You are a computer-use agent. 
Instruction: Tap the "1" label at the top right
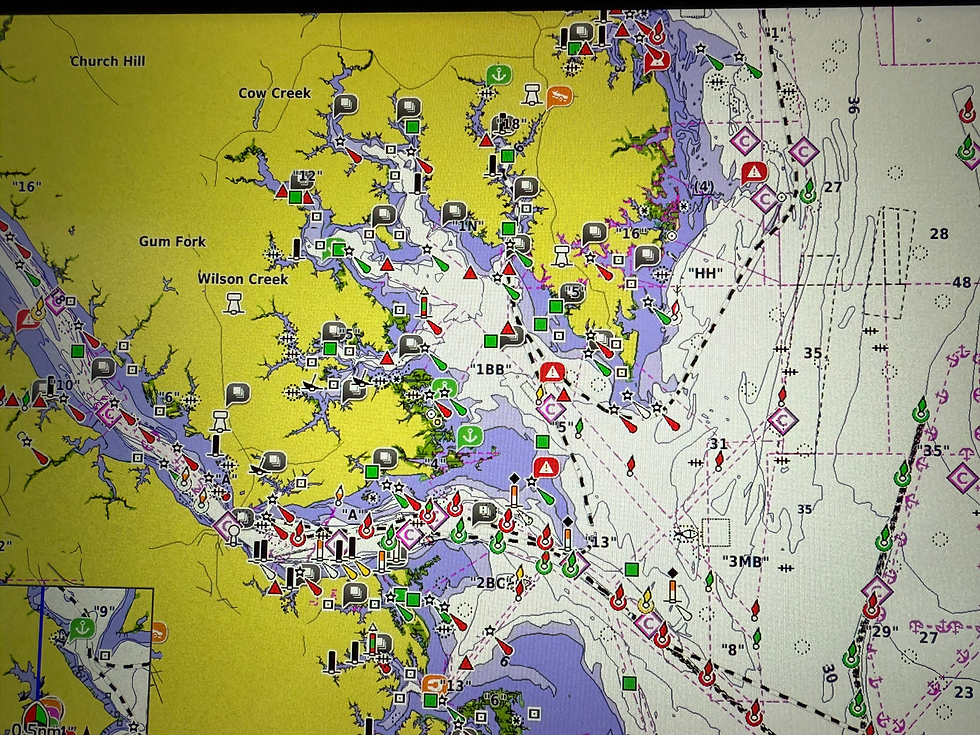tap(776, 34)
